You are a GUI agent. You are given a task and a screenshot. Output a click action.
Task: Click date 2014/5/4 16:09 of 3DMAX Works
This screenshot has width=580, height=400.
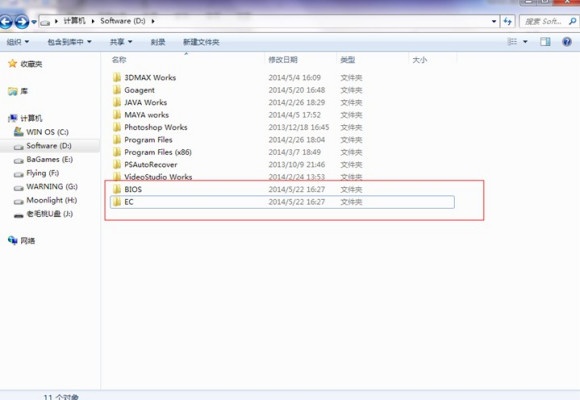[x=294, y=77]
